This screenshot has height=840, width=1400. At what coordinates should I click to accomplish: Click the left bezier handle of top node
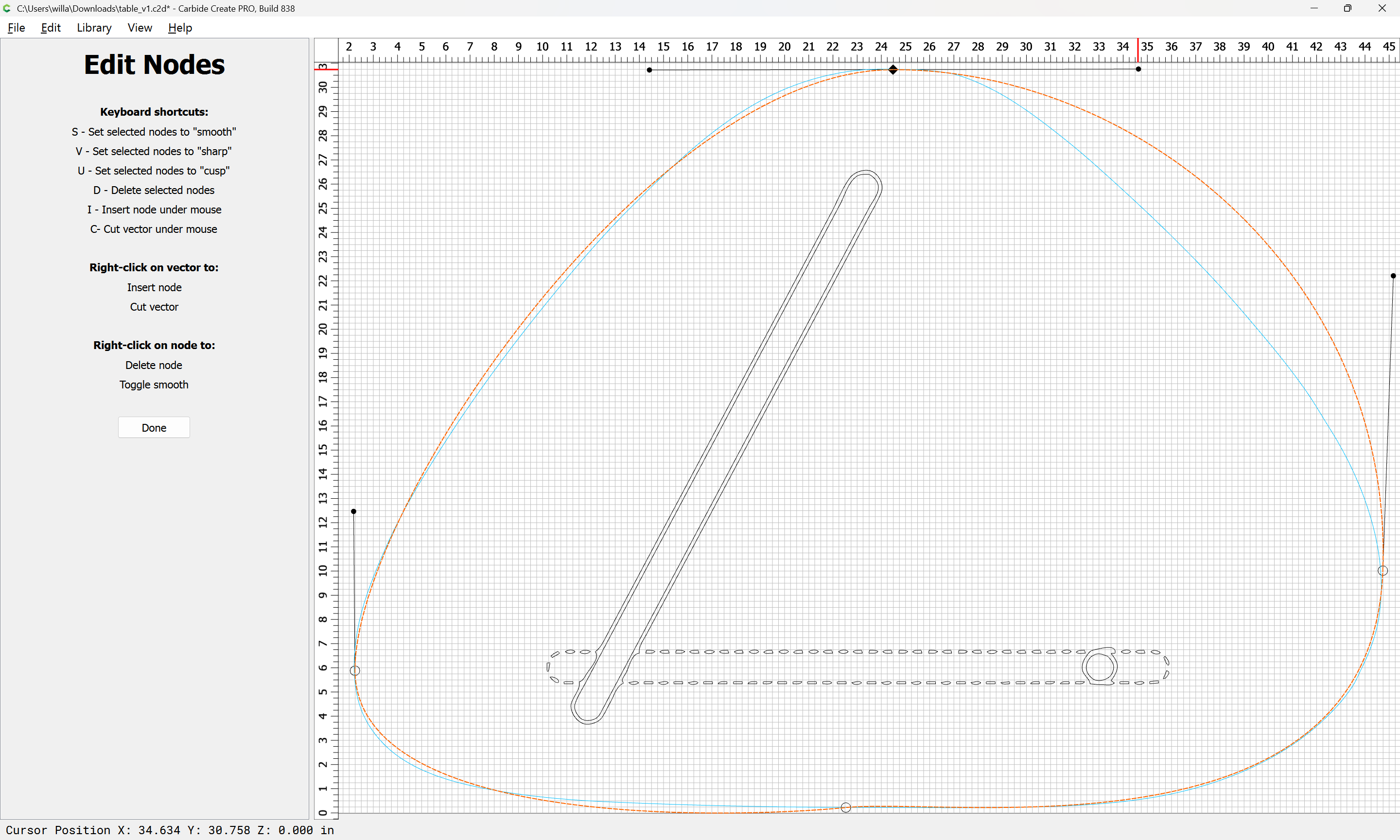tap(649, 70)
